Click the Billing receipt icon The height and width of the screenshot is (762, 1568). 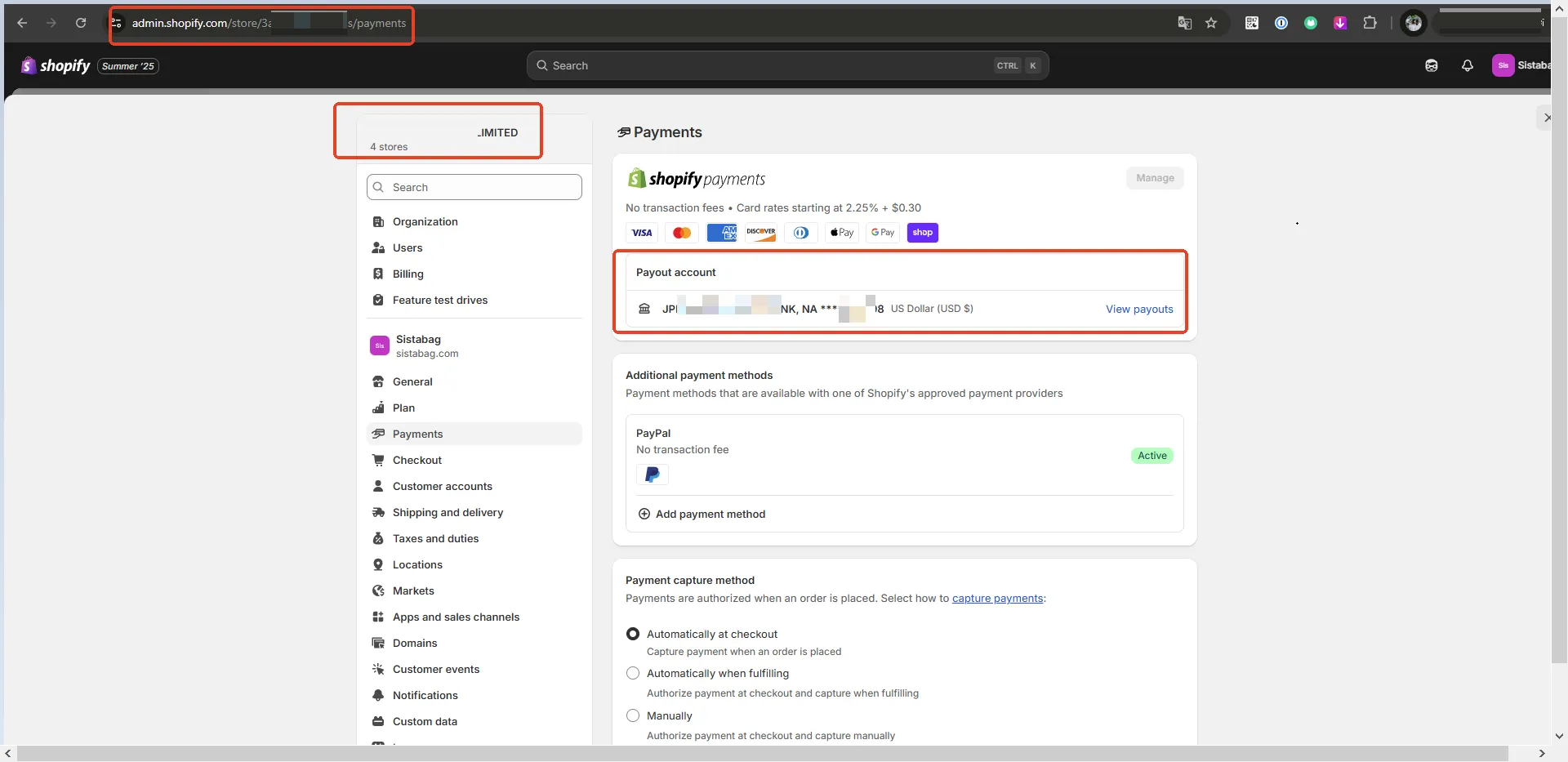pos(378,274)
